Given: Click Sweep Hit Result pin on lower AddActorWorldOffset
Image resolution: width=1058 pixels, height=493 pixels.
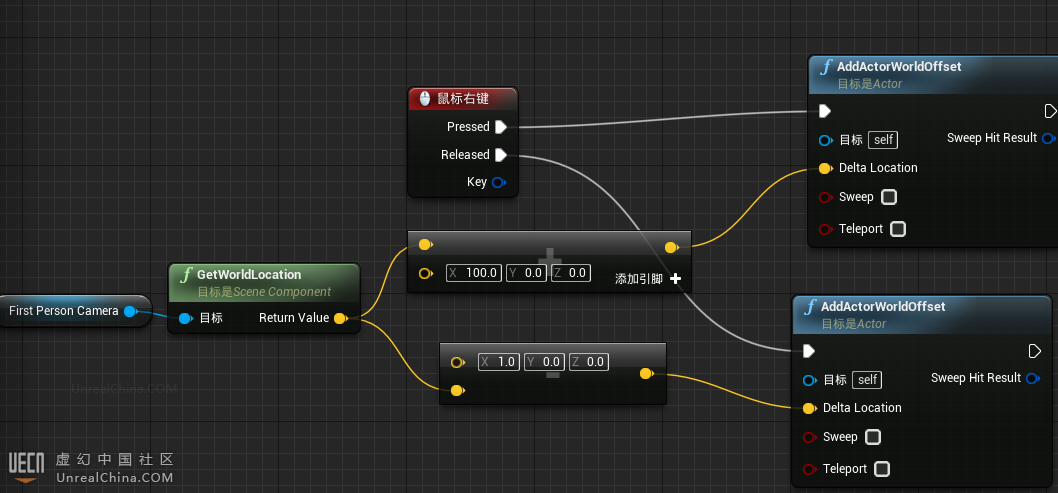Looking at the screenshot, I should (x=1032, y=378).
